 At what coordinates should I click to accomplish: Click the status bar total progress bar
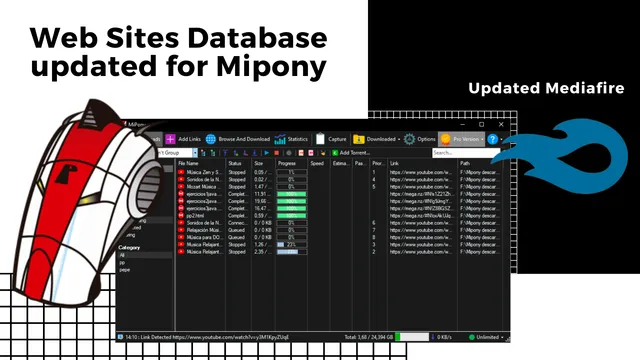tap(412, 337)
